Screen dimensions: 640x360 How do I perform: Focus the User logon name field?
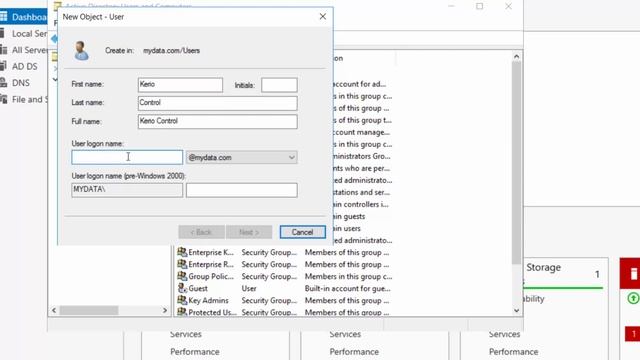point(127,157)
